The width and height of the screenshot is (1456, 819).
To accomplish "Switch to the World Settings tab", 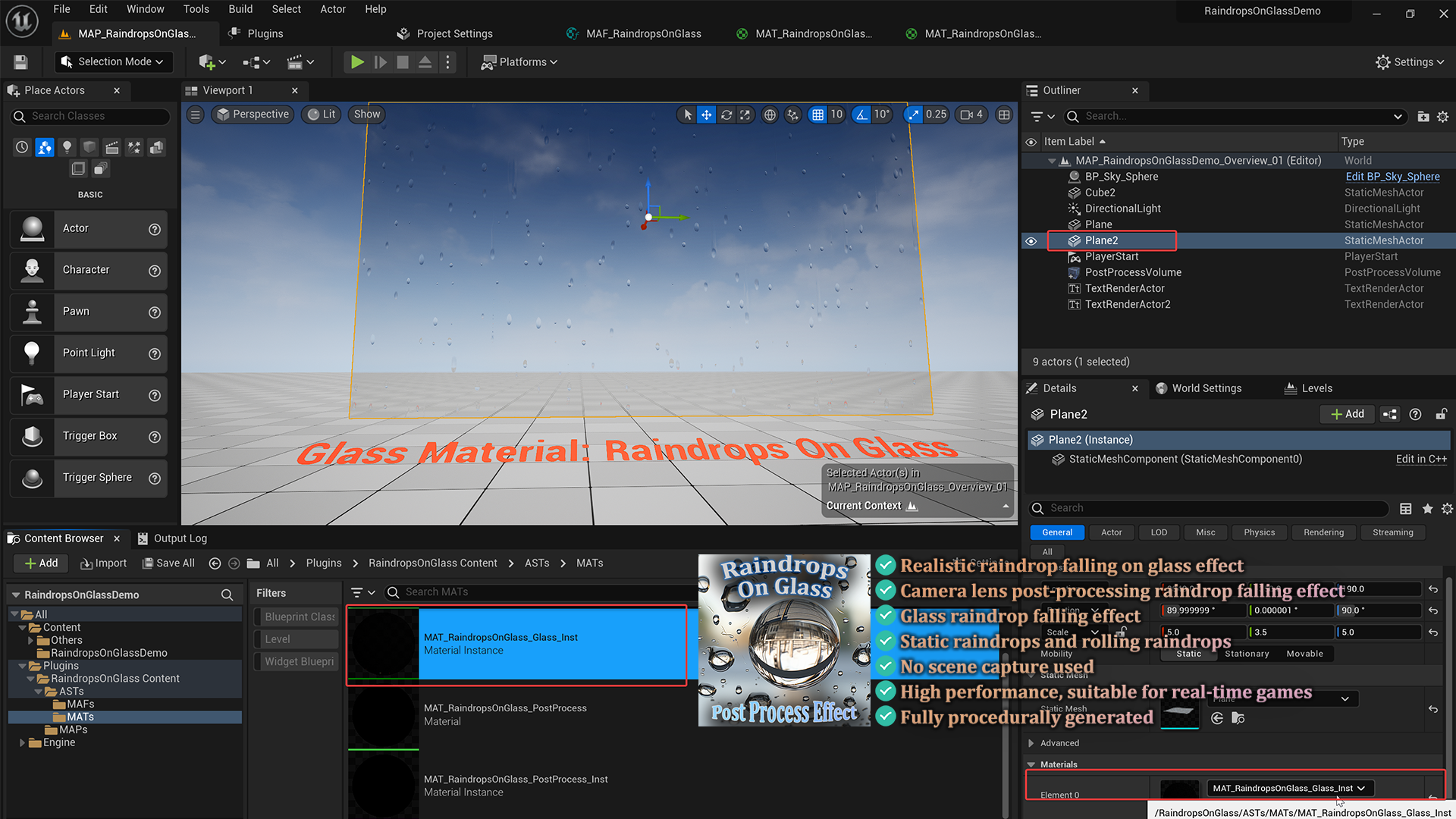I will coord(1206,388).
